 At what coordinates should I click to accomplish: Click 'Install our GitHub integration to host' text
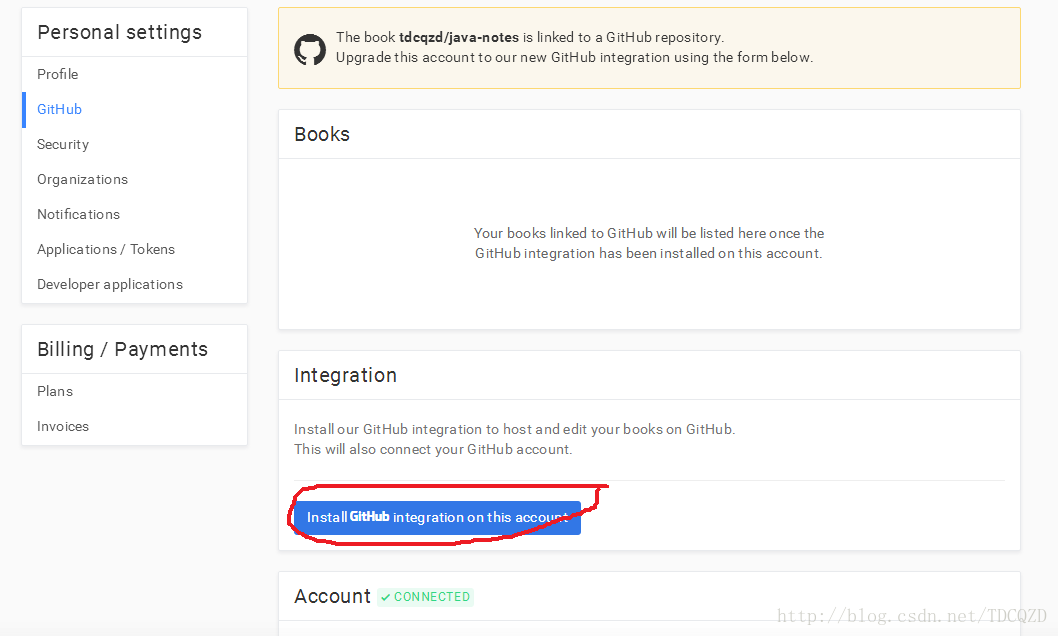click(514, 430)
